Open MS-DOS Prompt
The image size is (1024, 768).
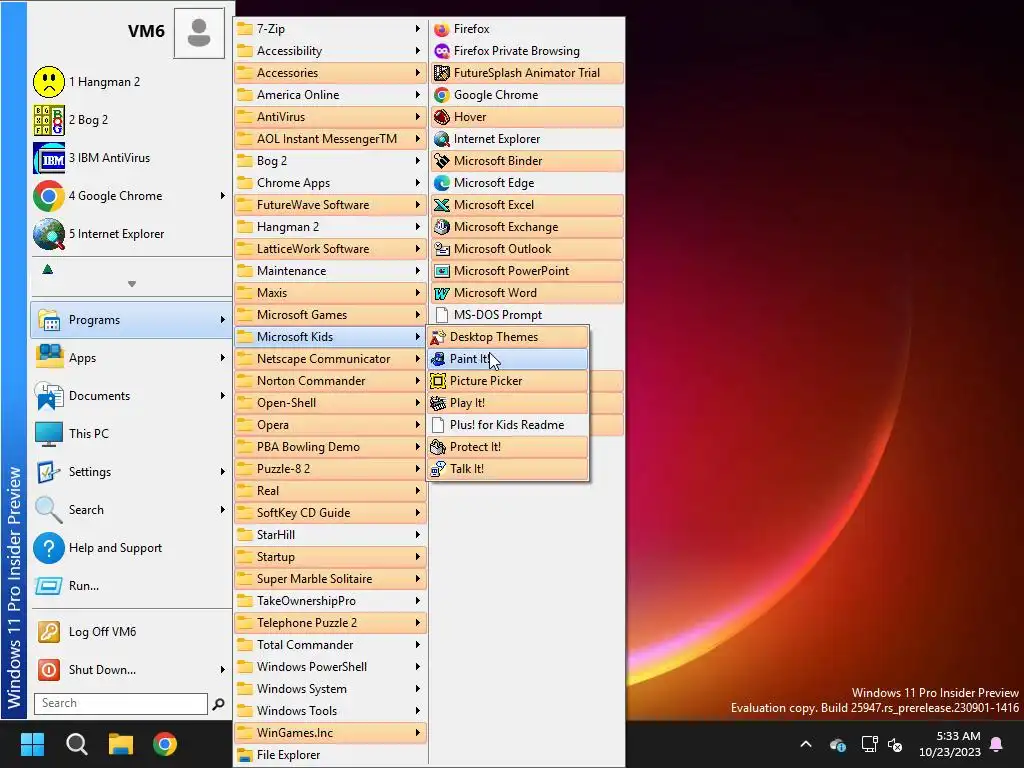527,315
